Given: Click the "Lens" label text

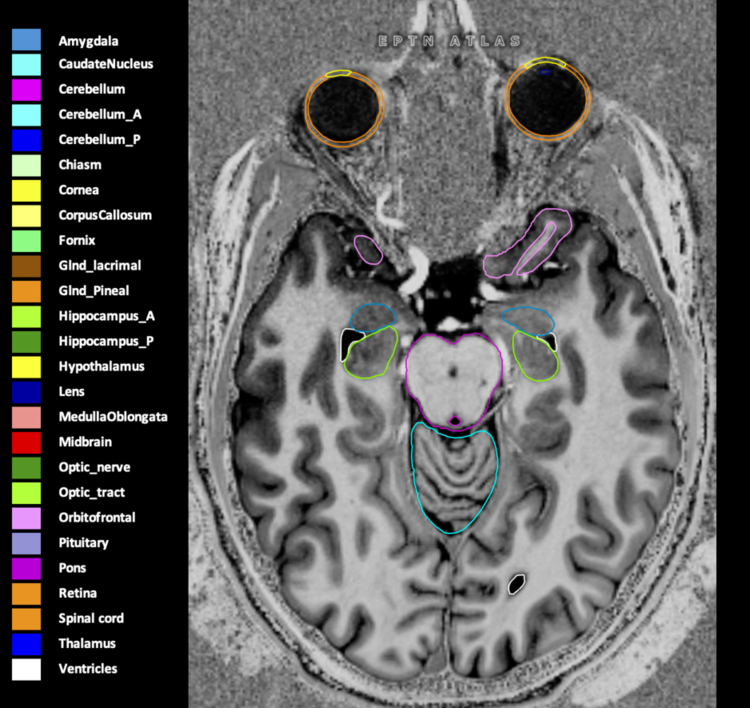Looking at the screenshot, I should click(x=72, y=392).
